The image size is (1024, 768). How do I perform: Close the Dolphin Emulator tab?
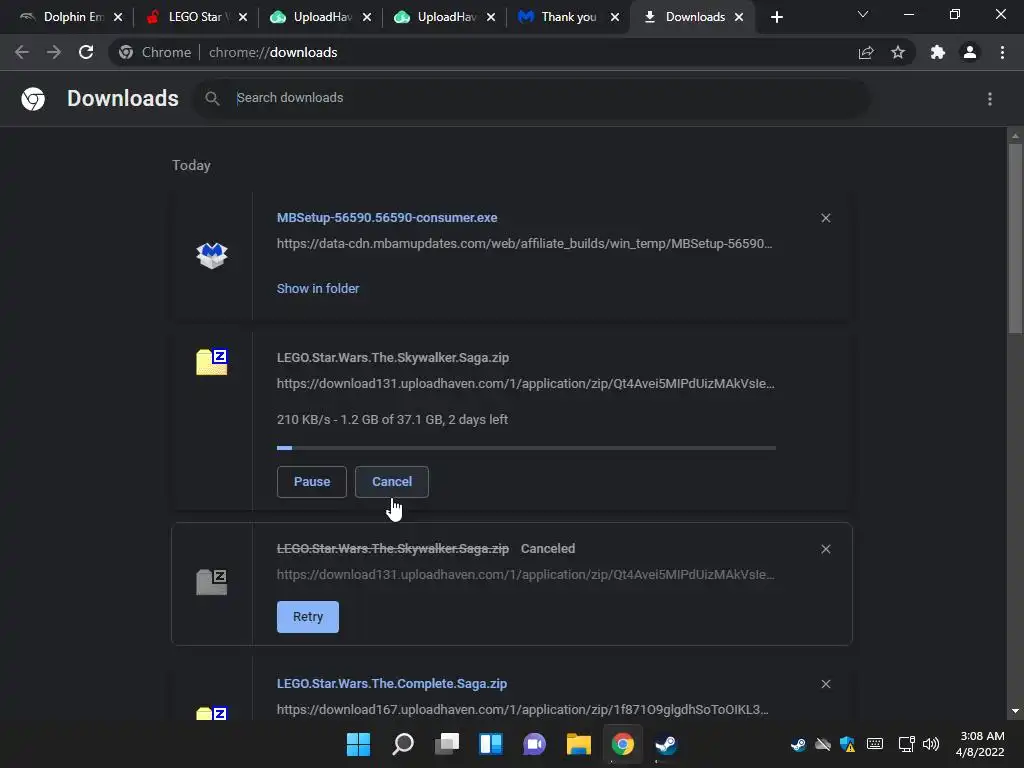pyautogui.click(x=118, y=18)
